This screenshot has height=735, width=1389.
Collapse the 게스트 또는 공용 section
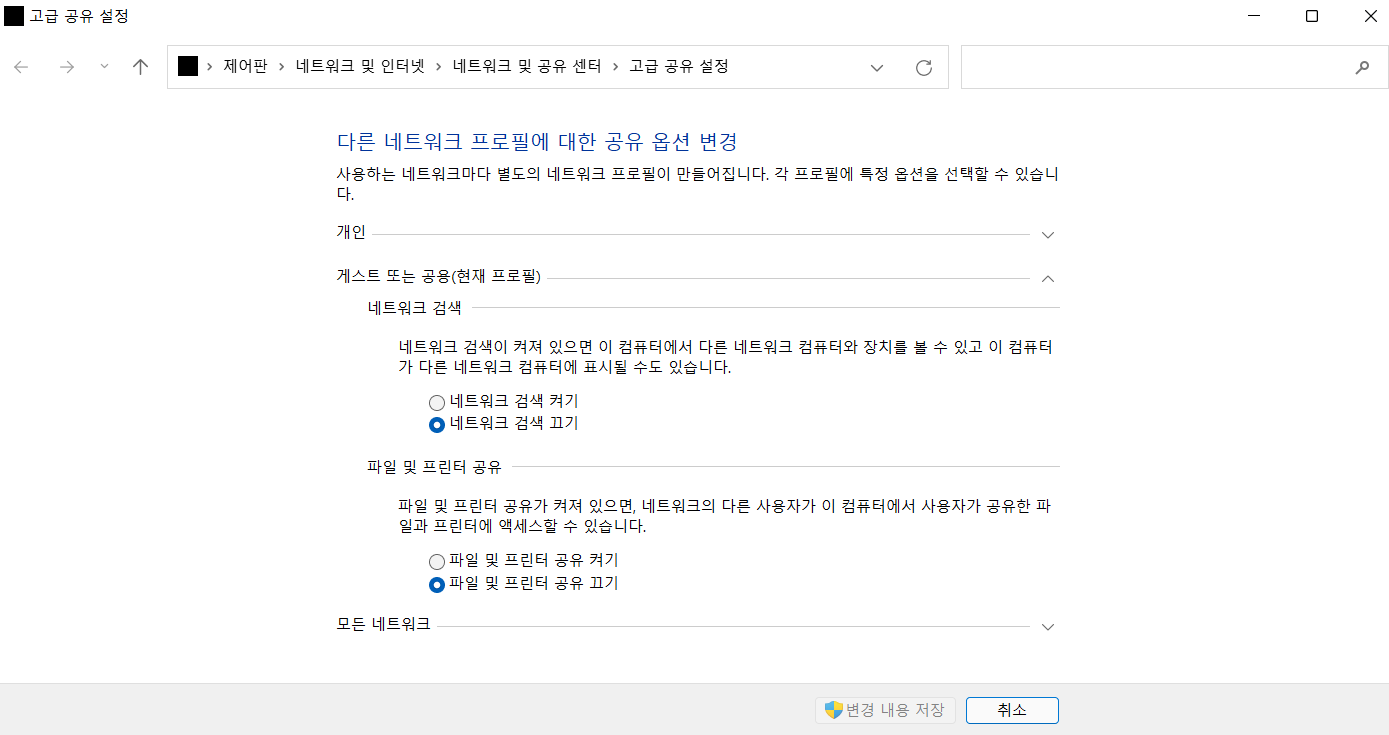[1047, 279]
